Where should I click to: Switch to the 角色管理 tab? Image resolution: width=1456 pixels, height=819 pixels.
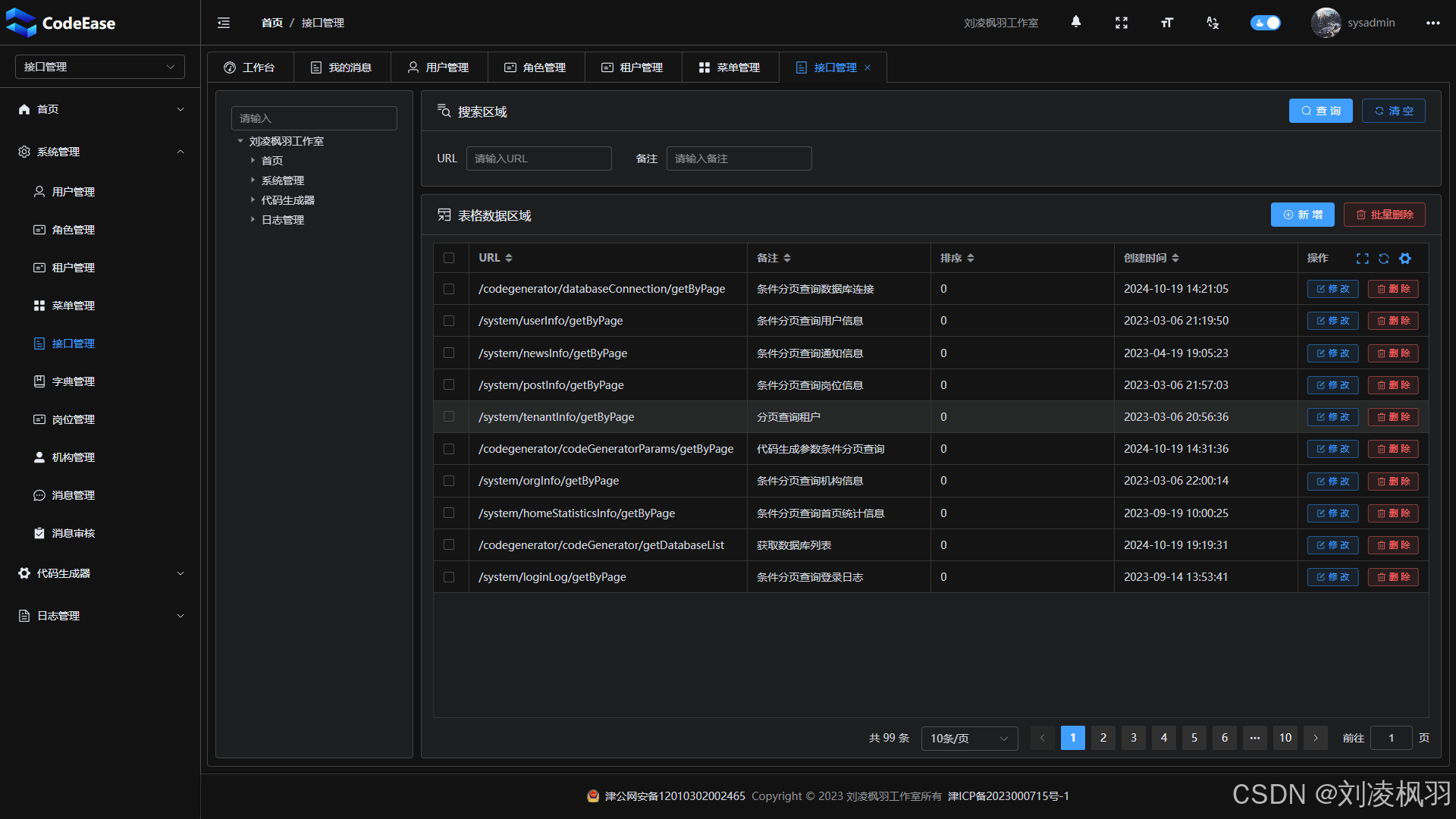tap(536, 67)
